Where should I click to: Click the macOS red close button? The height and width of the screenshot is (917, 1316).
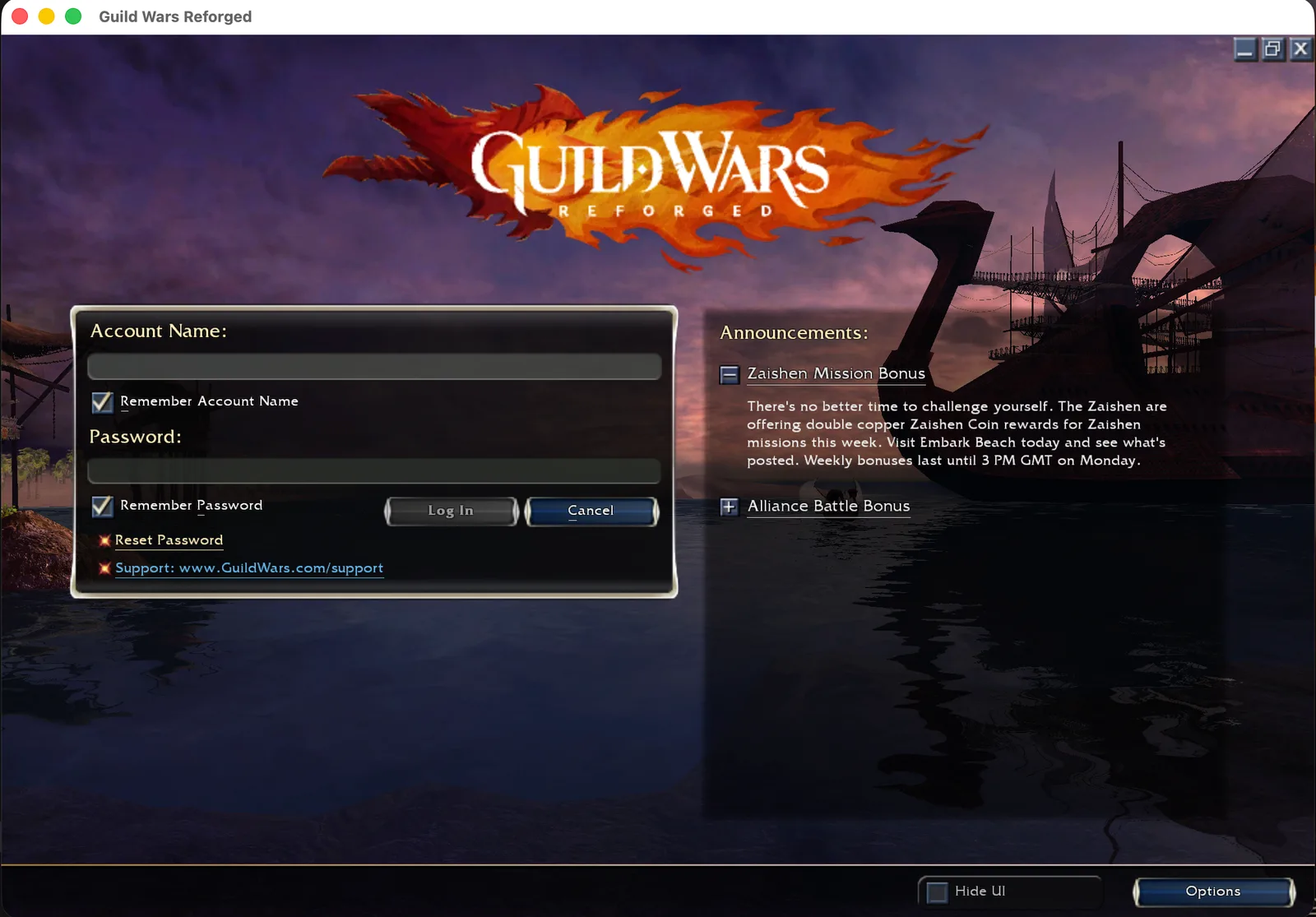(20, 16)
